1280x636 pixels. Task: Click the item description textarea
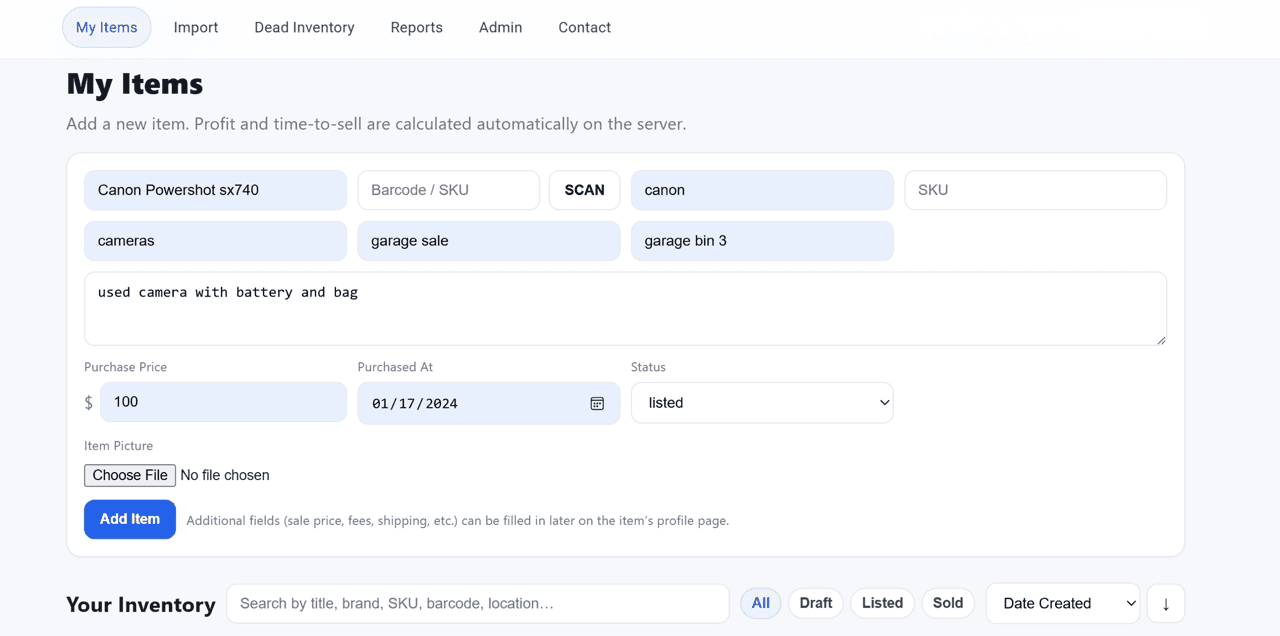[625, 308]
